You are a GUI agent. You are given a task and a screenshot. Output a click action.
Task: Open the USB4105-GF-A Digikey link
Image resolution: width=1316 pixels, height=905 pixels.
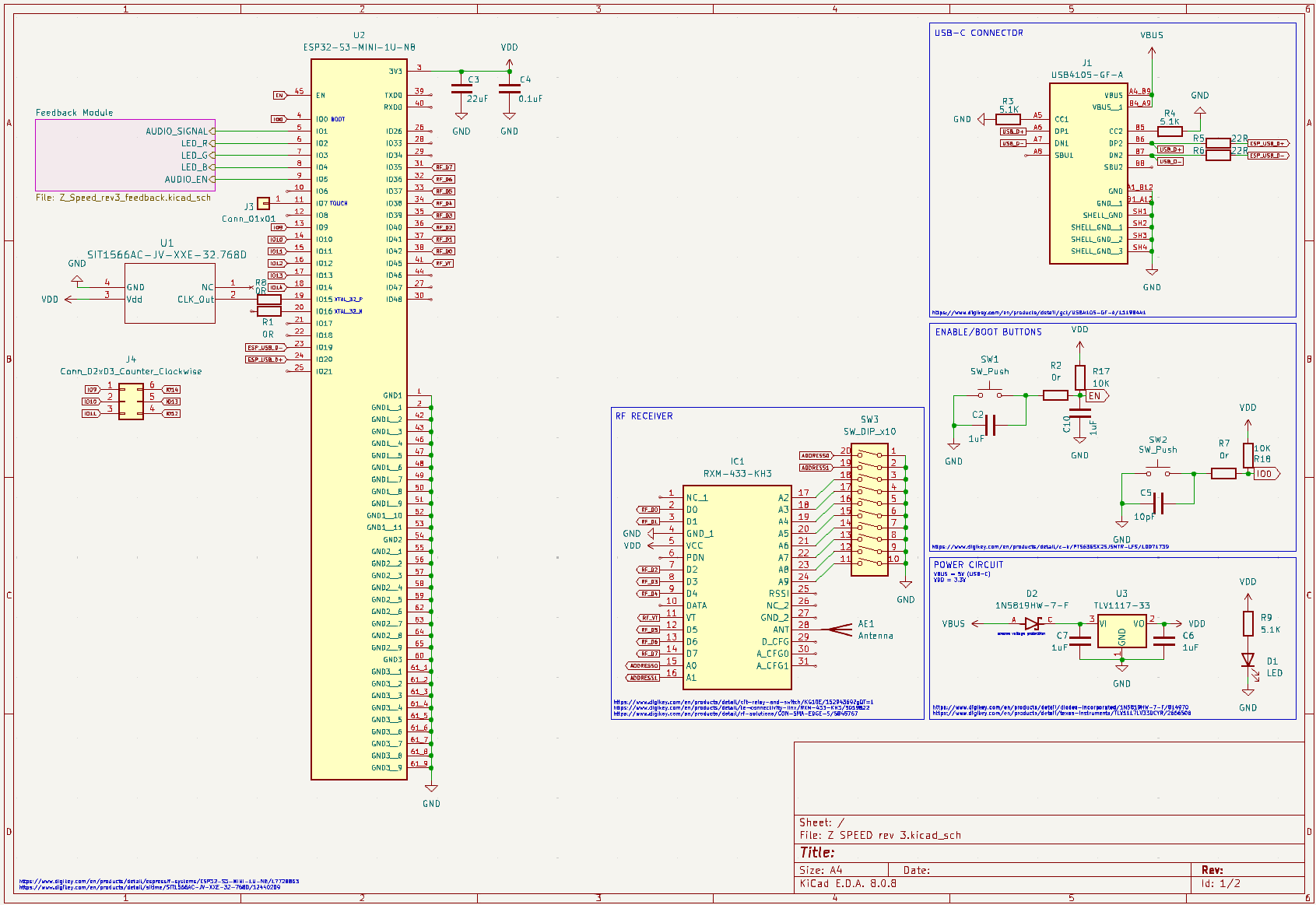(1038, 313)
